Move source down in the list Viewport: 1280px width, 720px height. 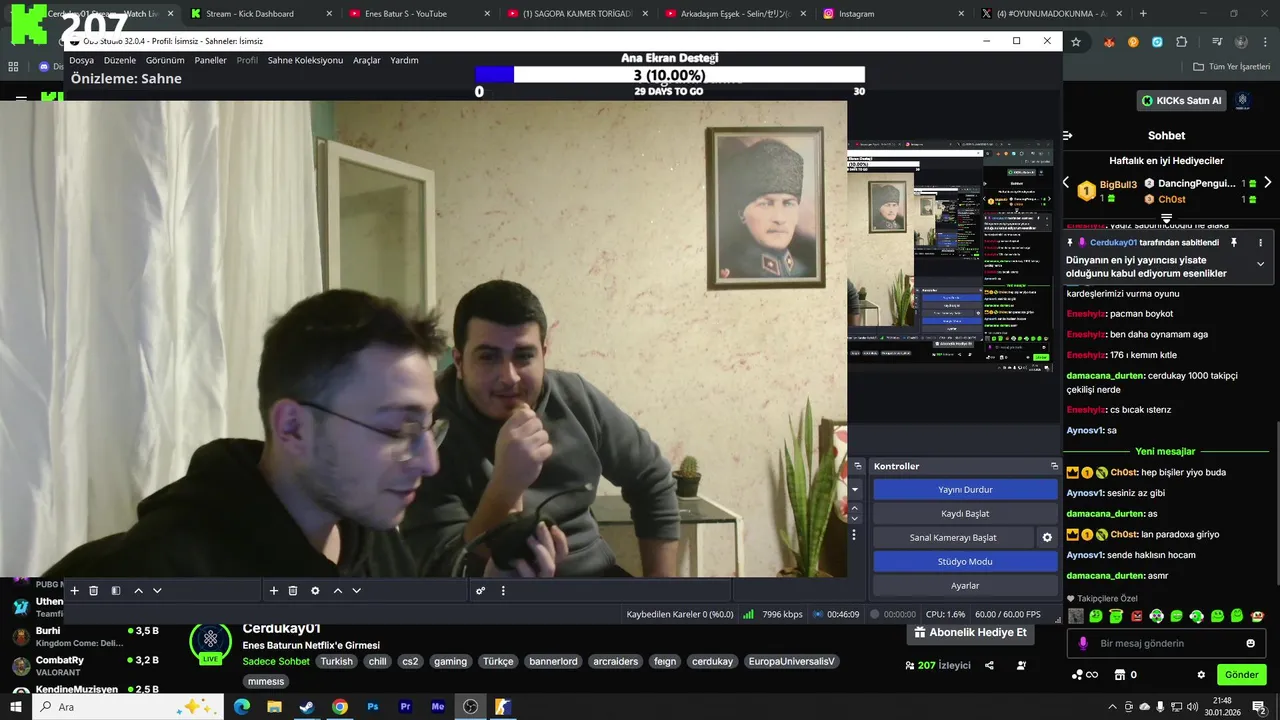[x=356, y=591]
